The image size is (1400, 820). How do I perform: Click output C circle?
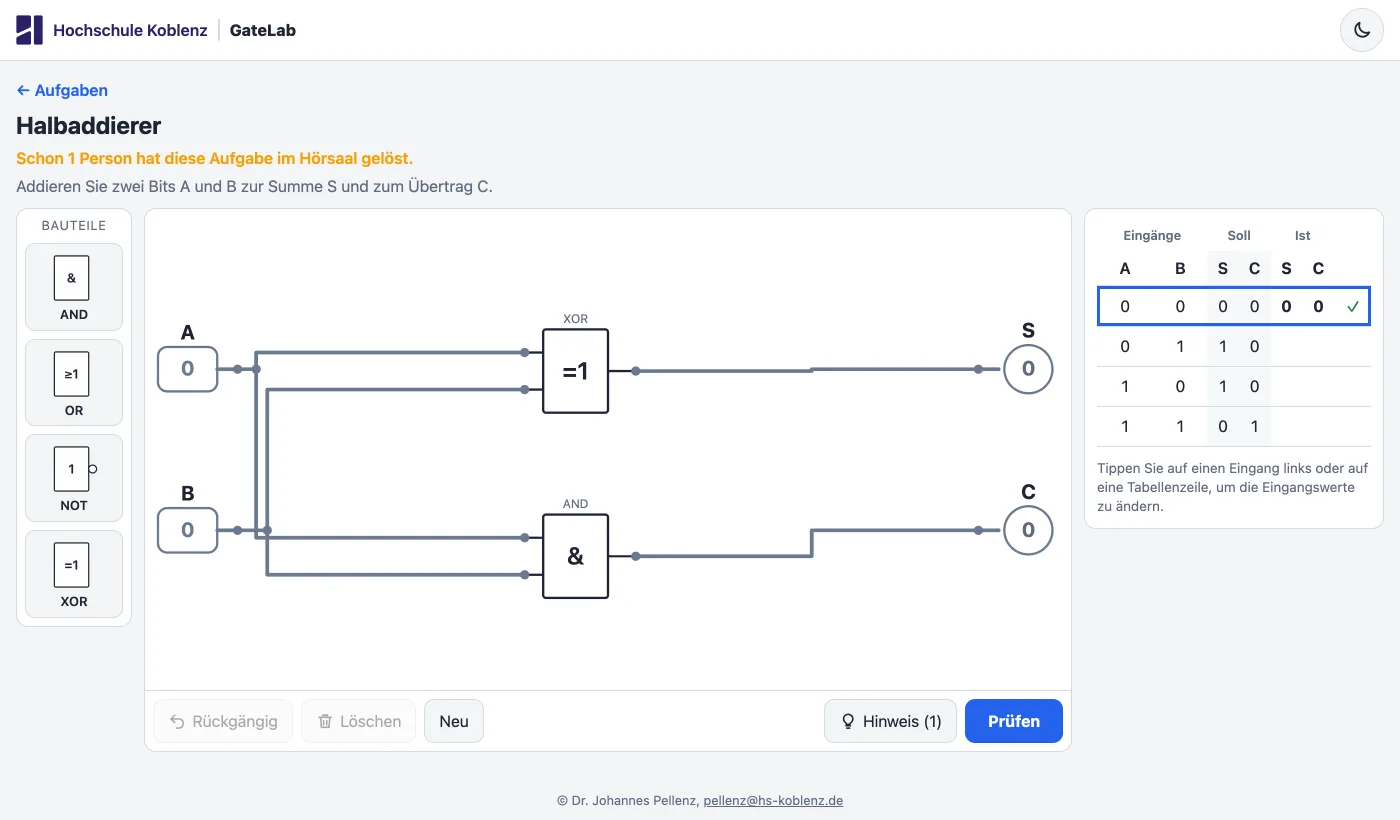(x=1028, y=530)
